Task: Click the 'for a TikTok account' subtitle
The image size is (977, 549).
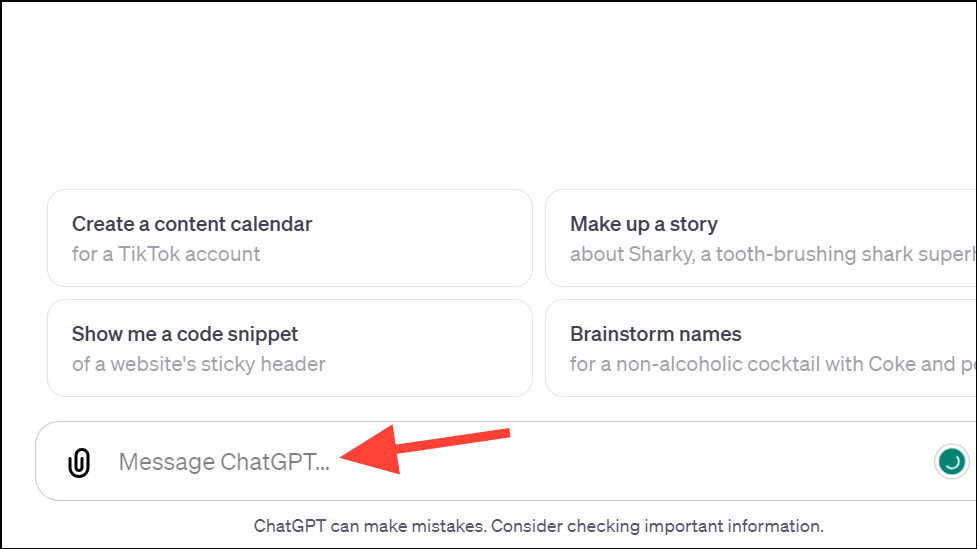Action: pyautogui.click(x=166, y=254)
